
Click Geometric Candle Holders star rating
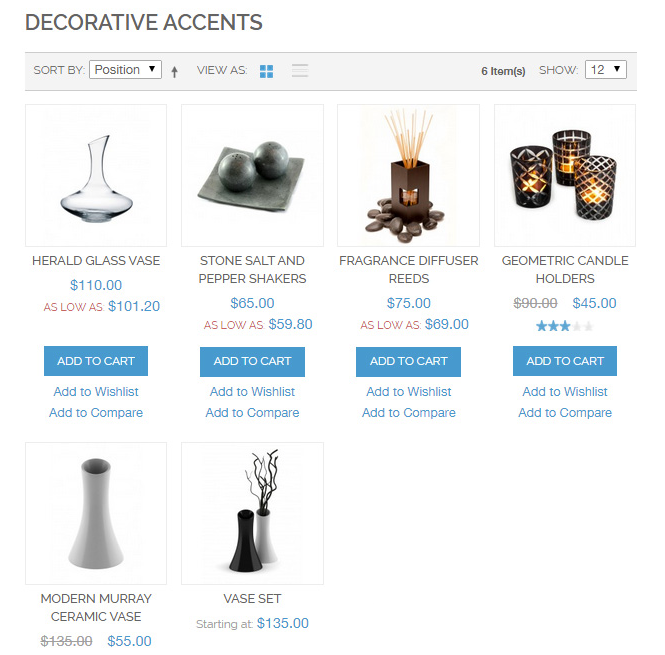coord(564,326)
